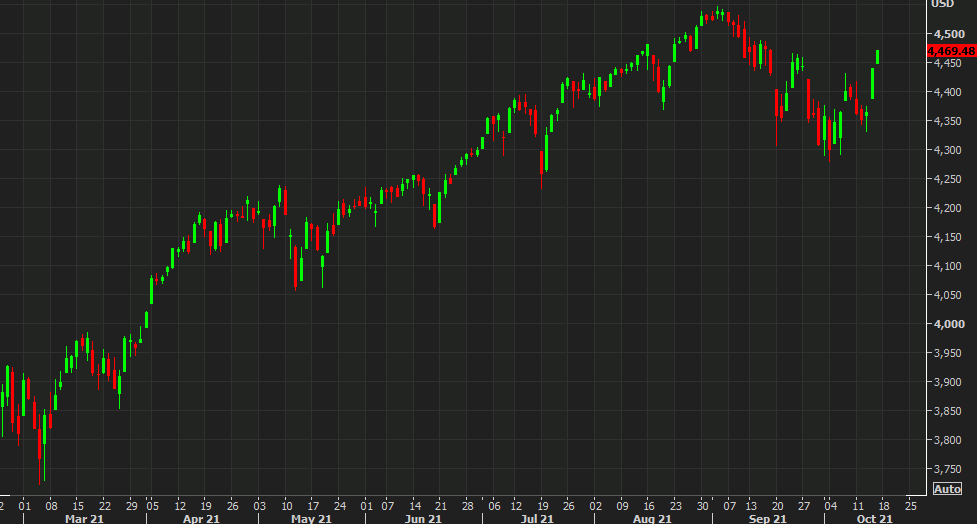Click the 27 date tick in September
This screenshot has width=977, height=524.
(x=804, y=505)
